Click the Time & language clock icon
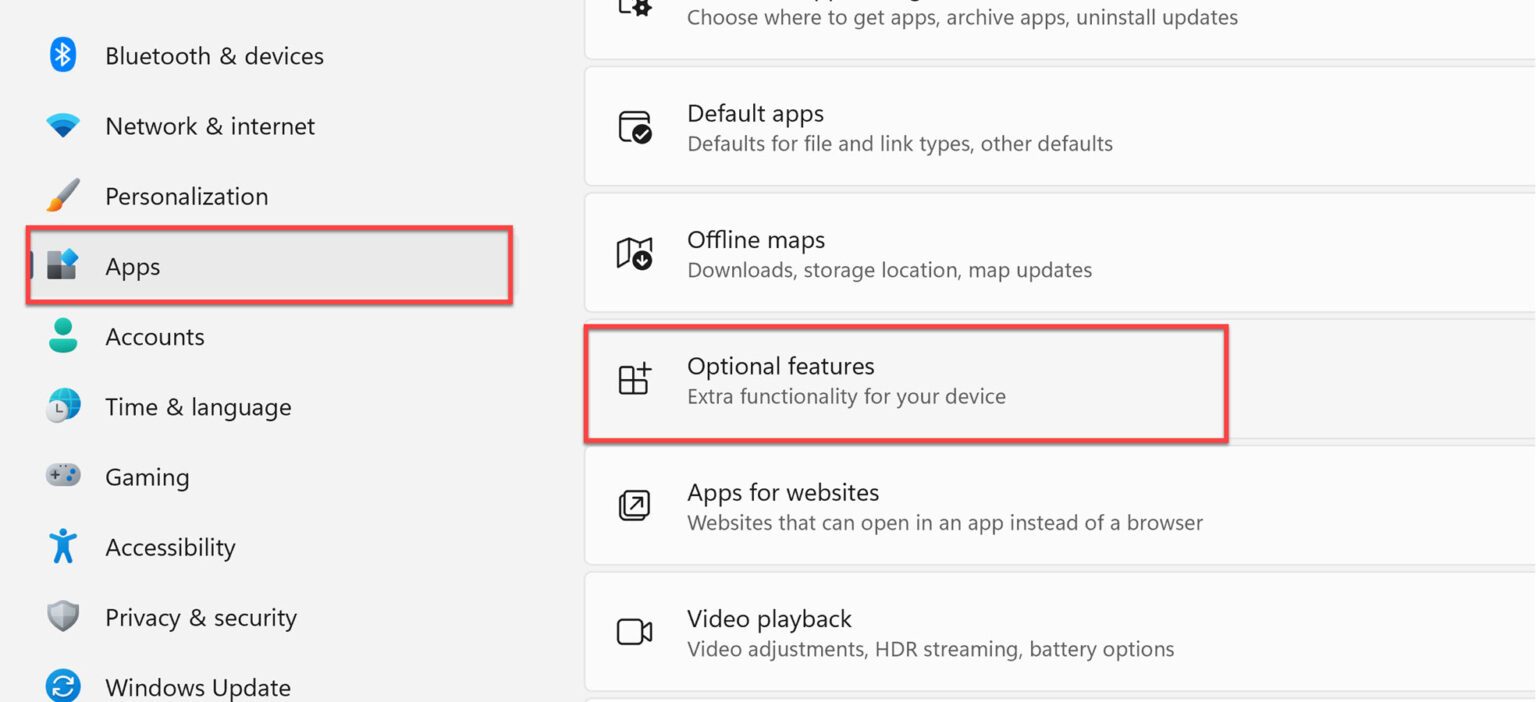 (62, 407)
